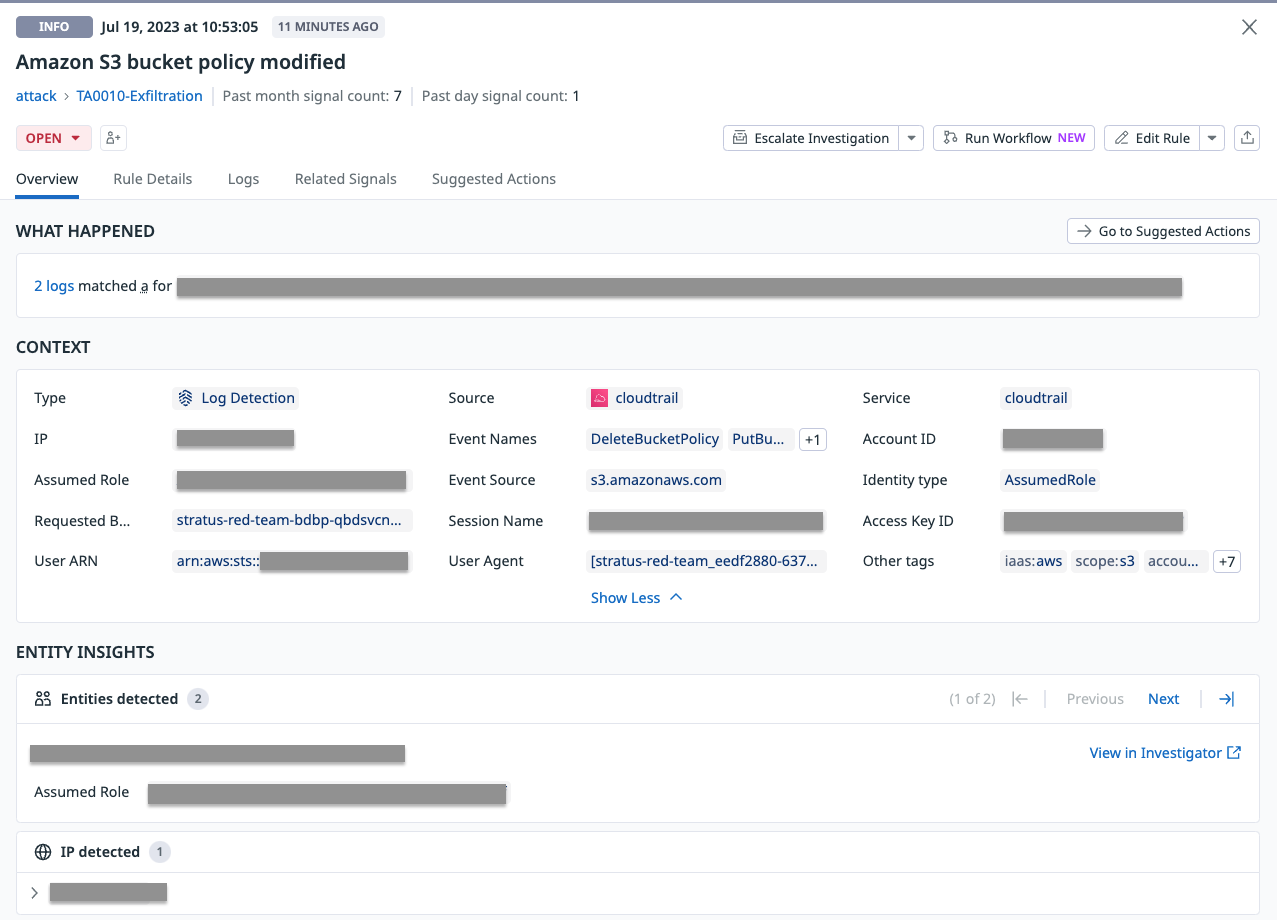1277x920 pixels.
Task: Click the export signal icon at top right
Action: point(1246,137)
